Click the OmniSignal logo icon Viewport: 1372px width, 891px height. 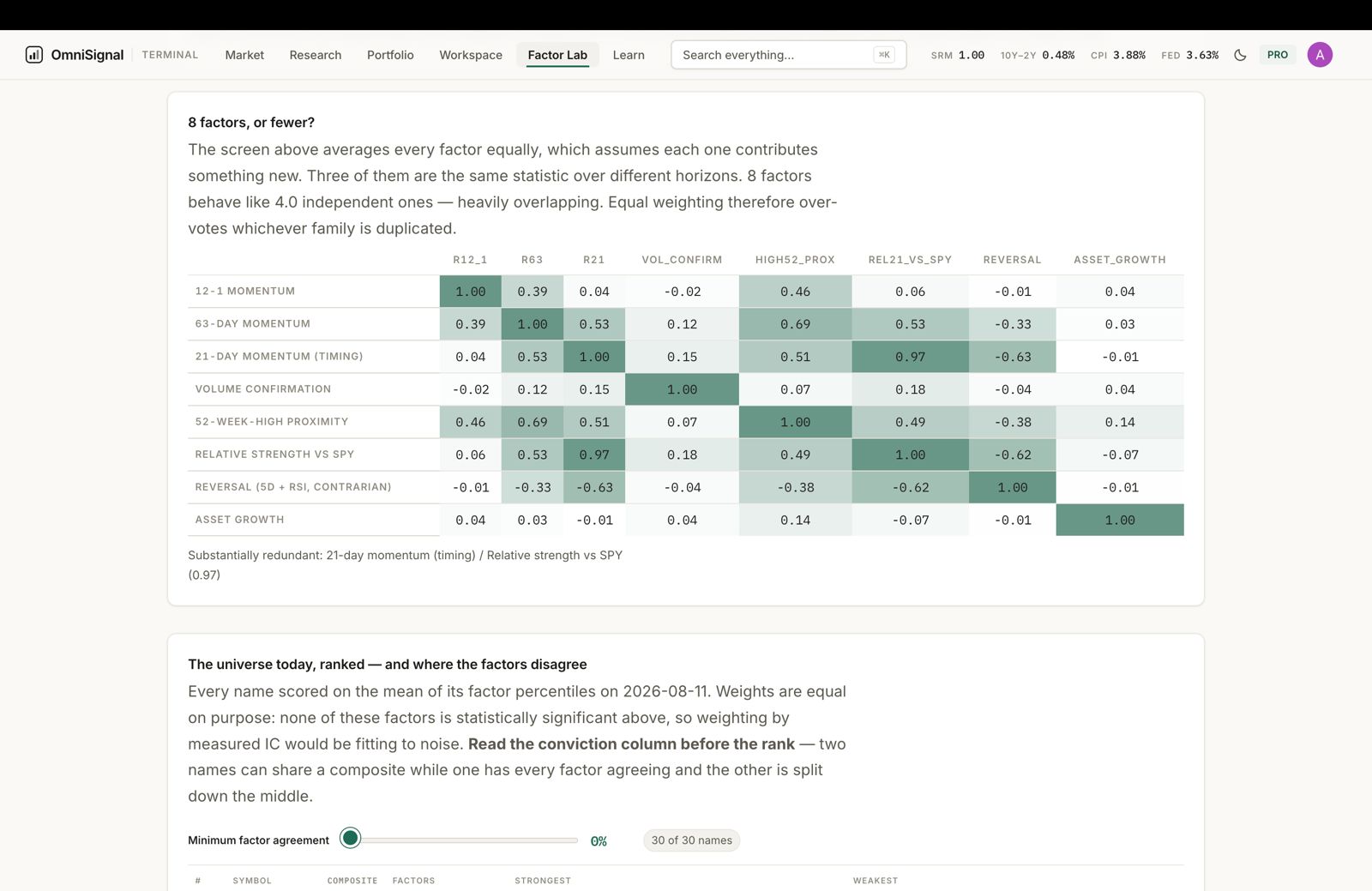pyautogui.click(x=34, y=55)
